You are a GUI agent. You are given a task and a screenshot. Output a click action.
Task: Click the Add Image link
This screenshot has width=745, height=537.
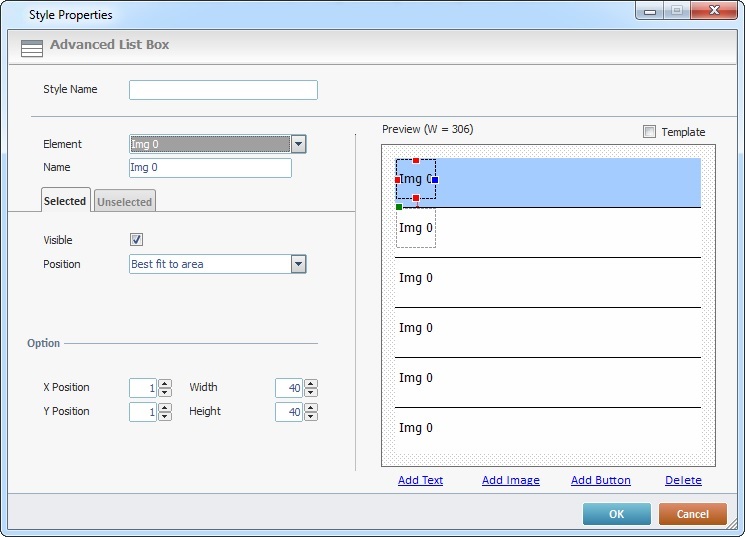pyautogui.click(x=510, y=480)
